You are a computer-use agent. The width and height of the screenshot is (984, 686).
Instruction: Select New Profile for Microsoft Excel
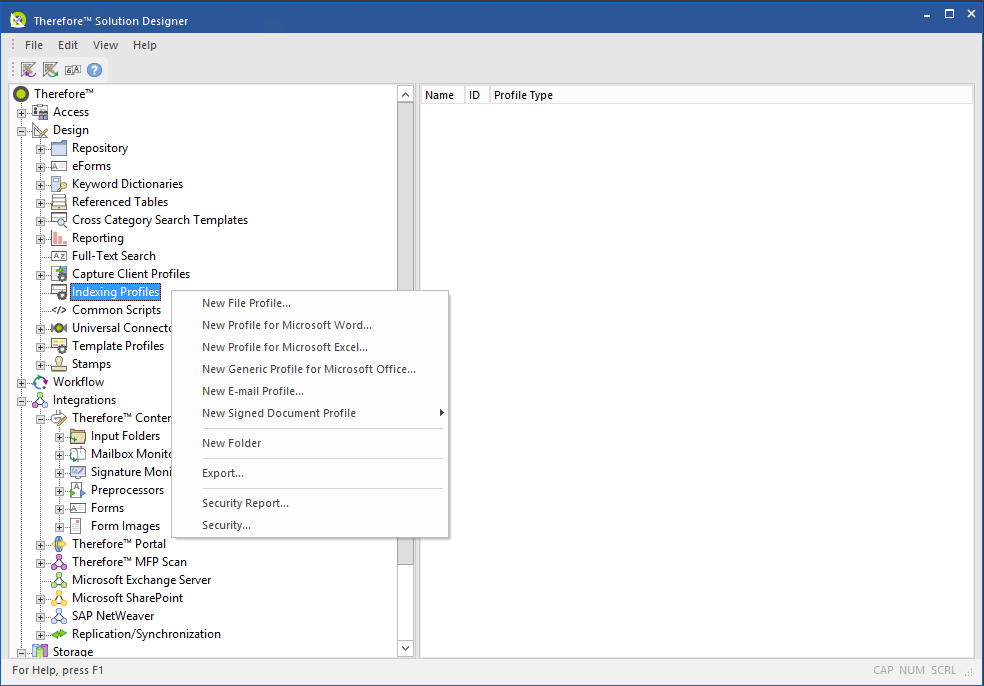click(x=310, y=347)
